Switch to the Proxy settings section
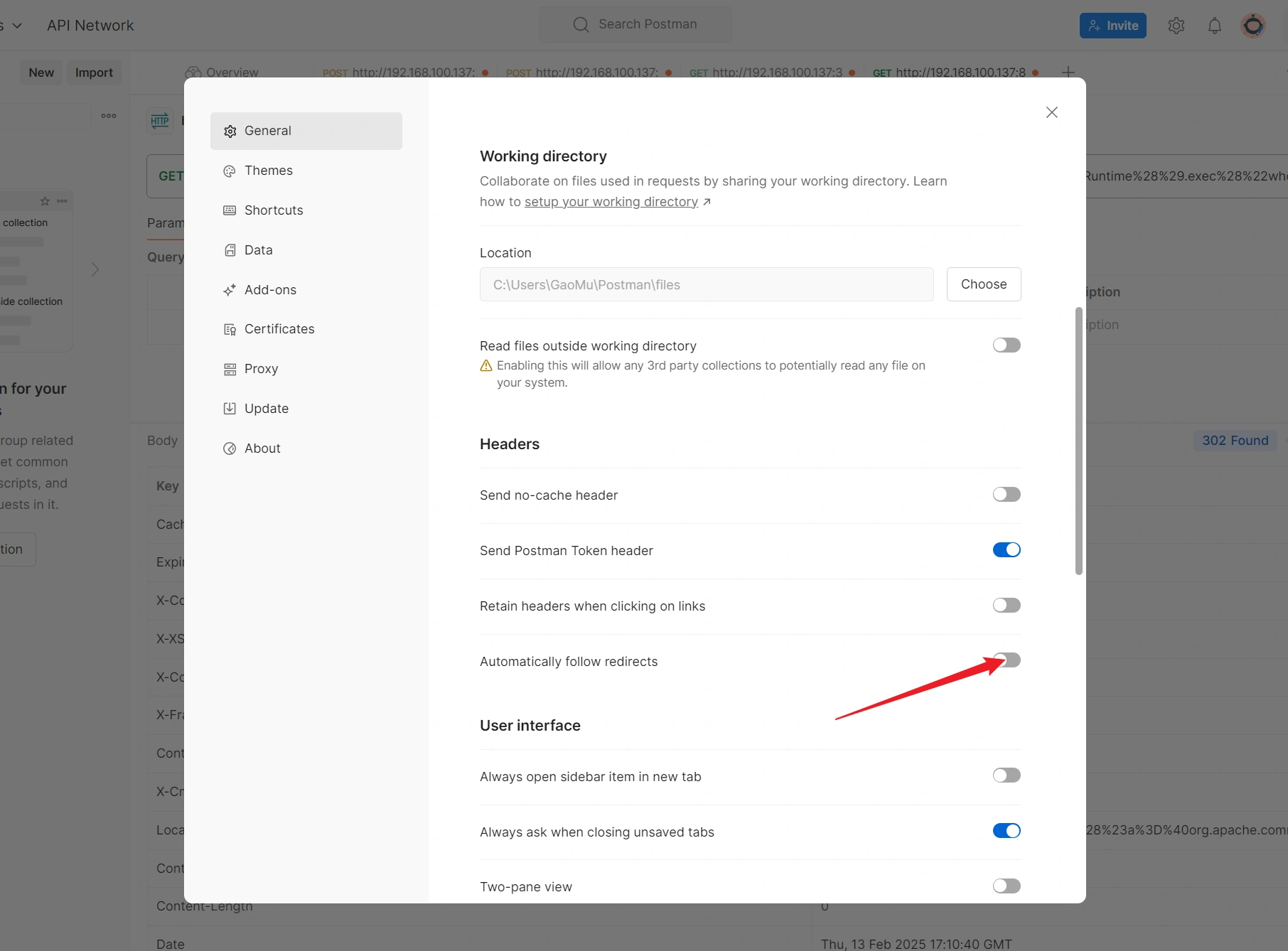Screen dimensions: 1288x951 (x=261, y=369)
